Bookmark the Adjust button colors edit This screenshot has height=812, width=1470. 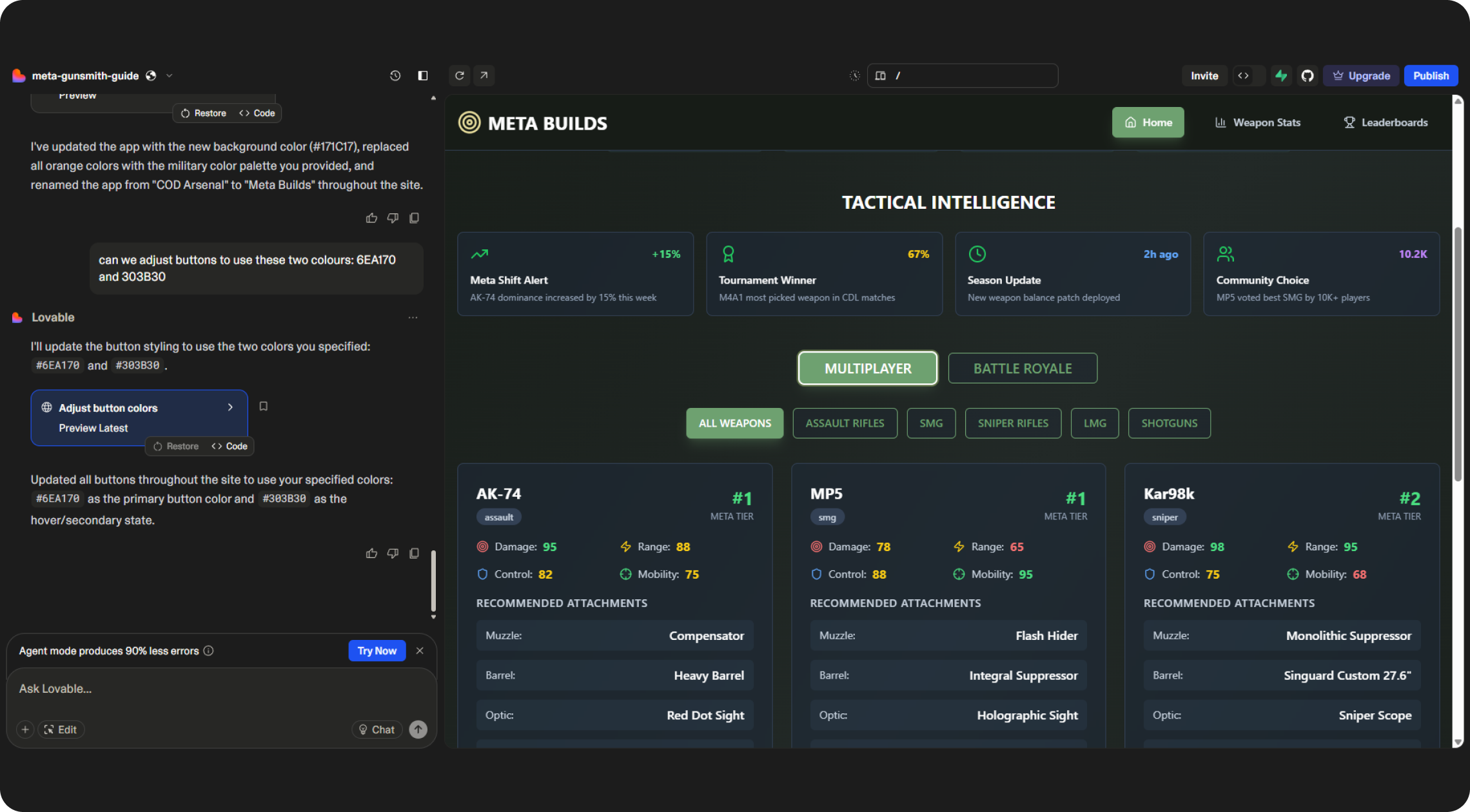click(x=263, y=406)
